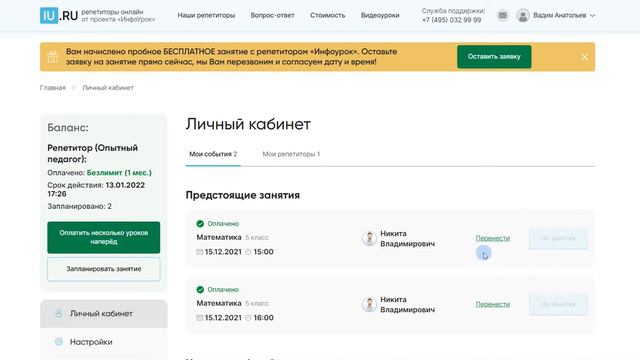
Task: Click Запланировано: 2 text
Action: tap(80, 207)
